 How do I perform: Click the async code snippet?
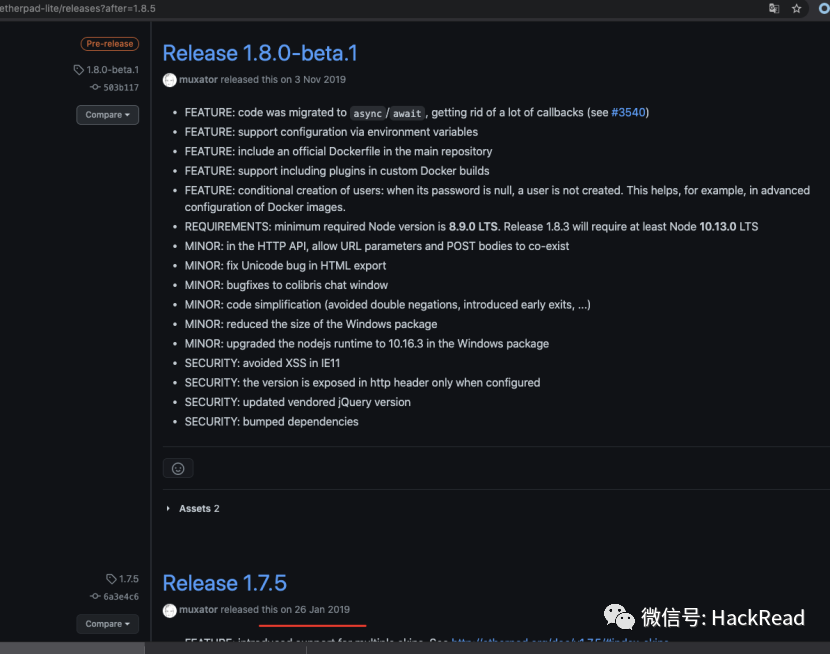click(367, 113)
